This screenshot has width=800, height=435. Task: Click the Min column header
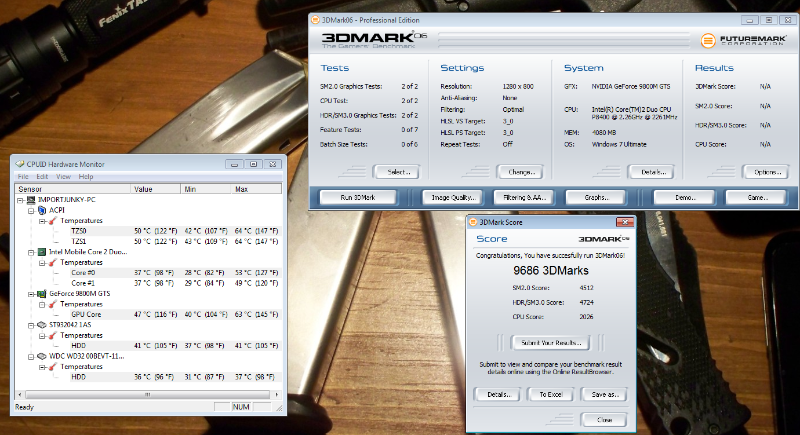(x=206, y=189)
